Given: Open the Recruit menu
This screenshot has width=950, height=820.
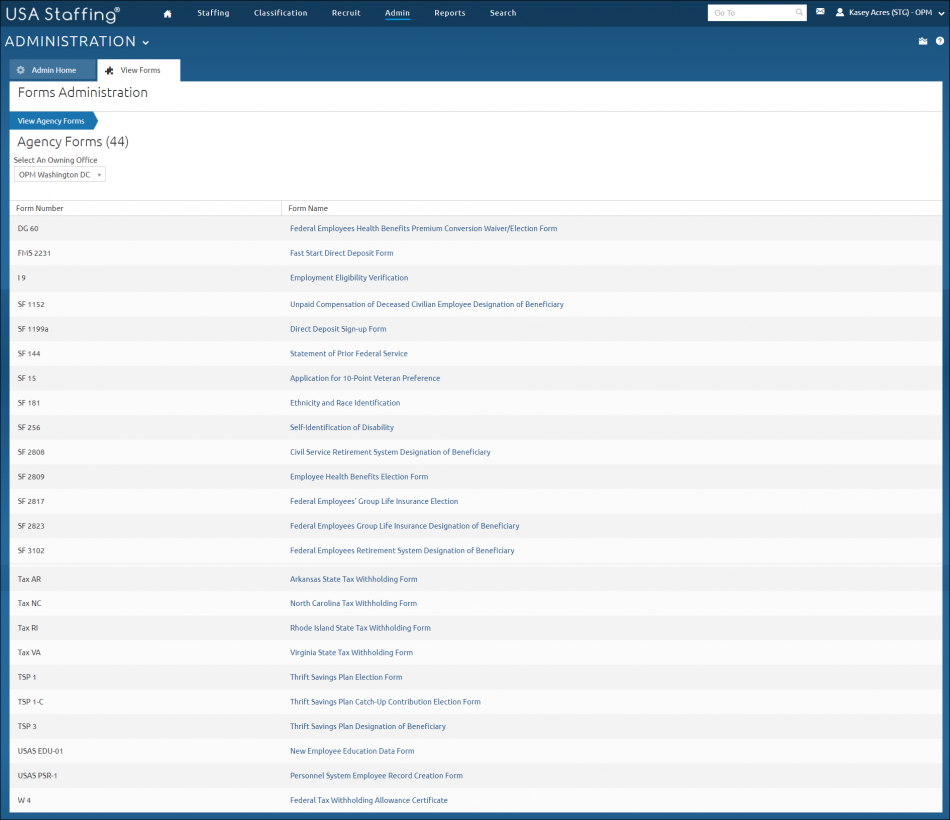Looking at the screenshot, I should [x=346, y=13].
